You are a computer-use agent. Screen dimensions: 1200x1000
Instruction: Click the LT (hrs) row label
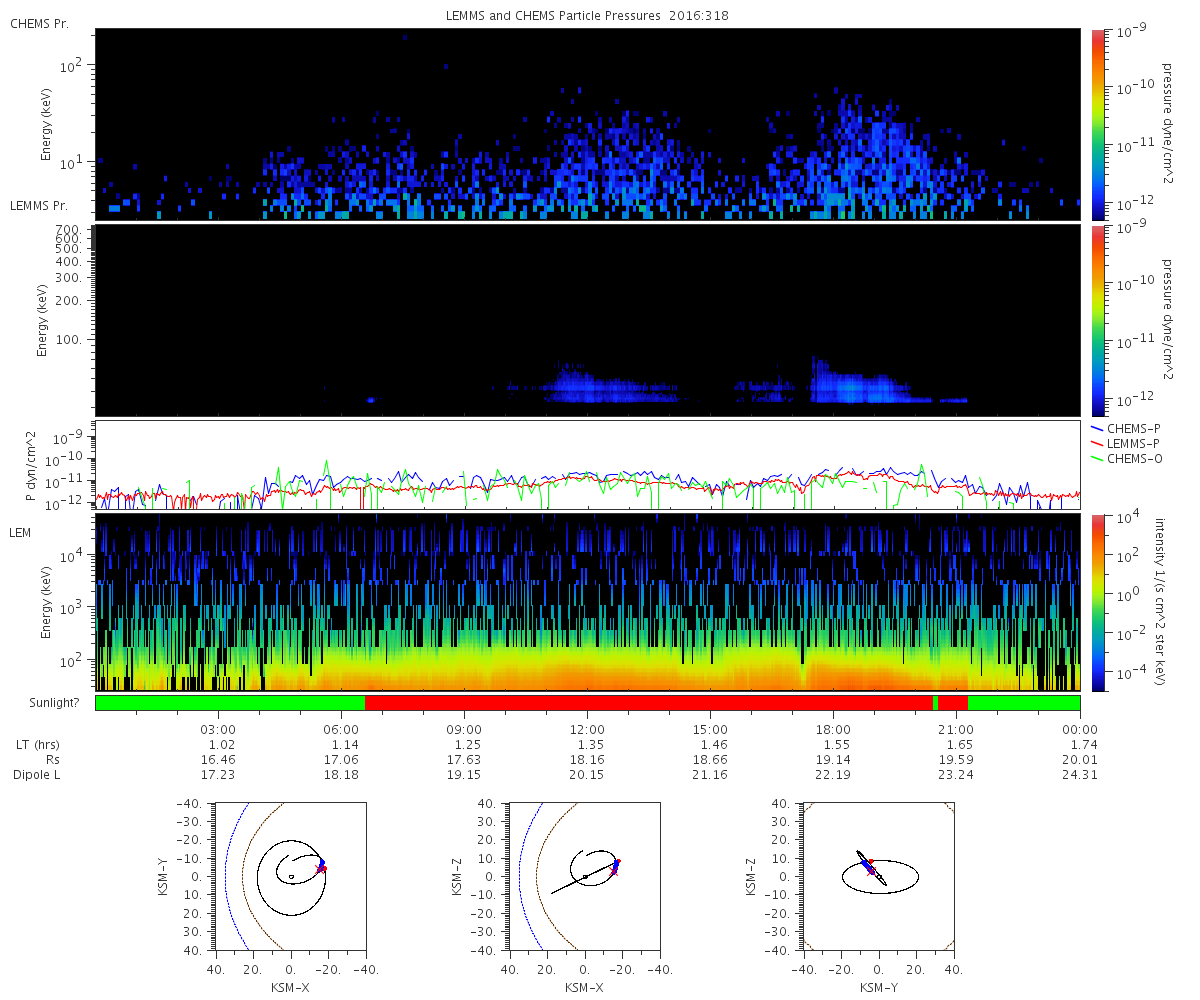click(x=36, y=745)
